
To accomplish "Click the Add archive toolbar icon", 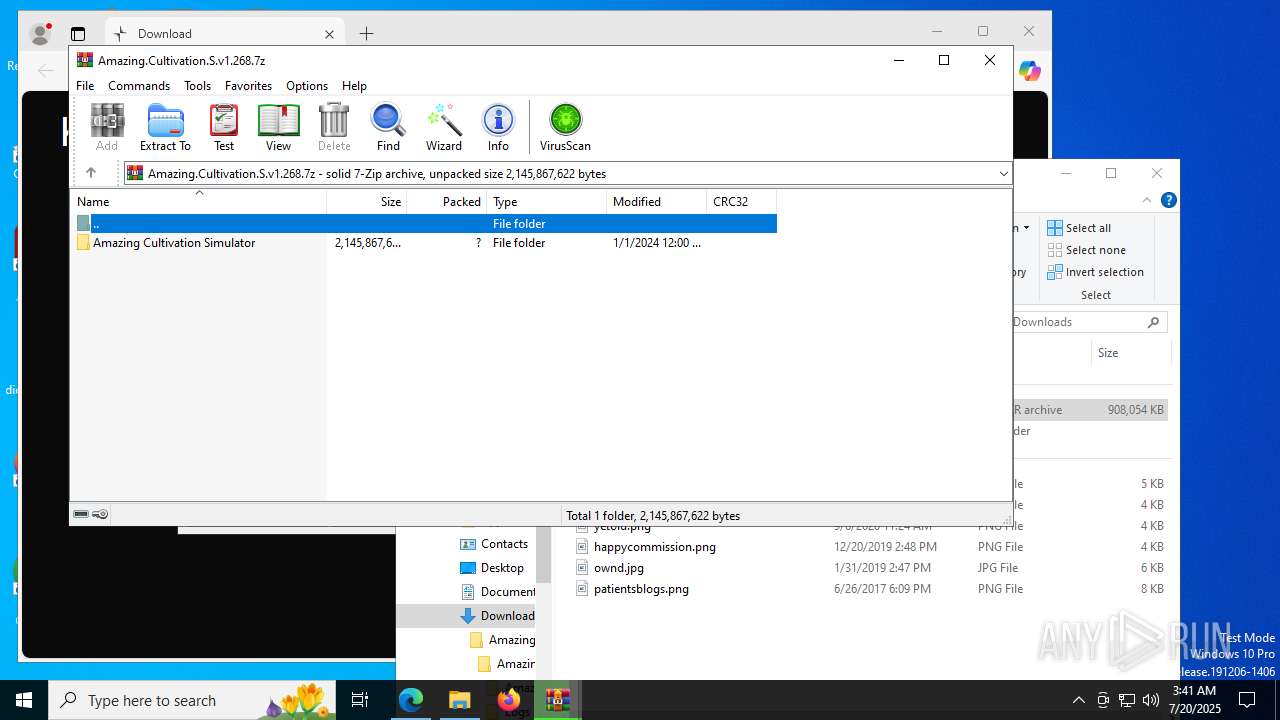I will coord(107,127).
